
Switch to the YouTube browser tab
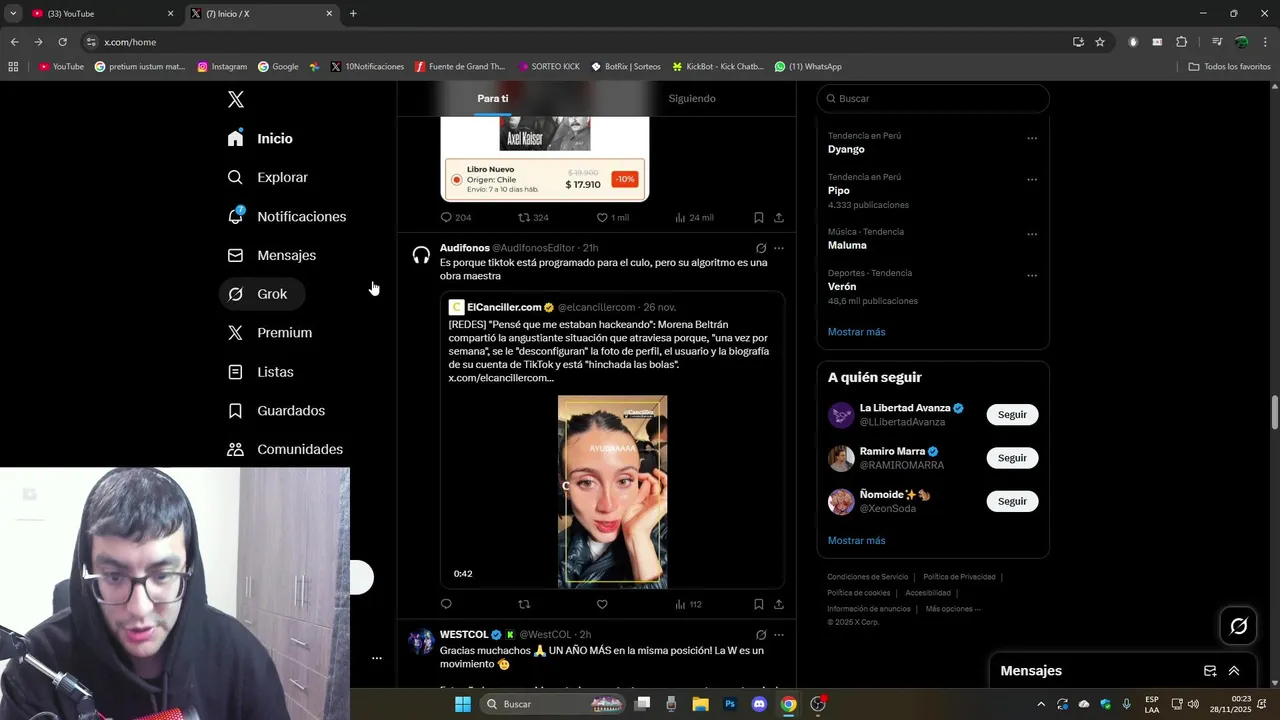pyautogui.click(x=103, y=14)
